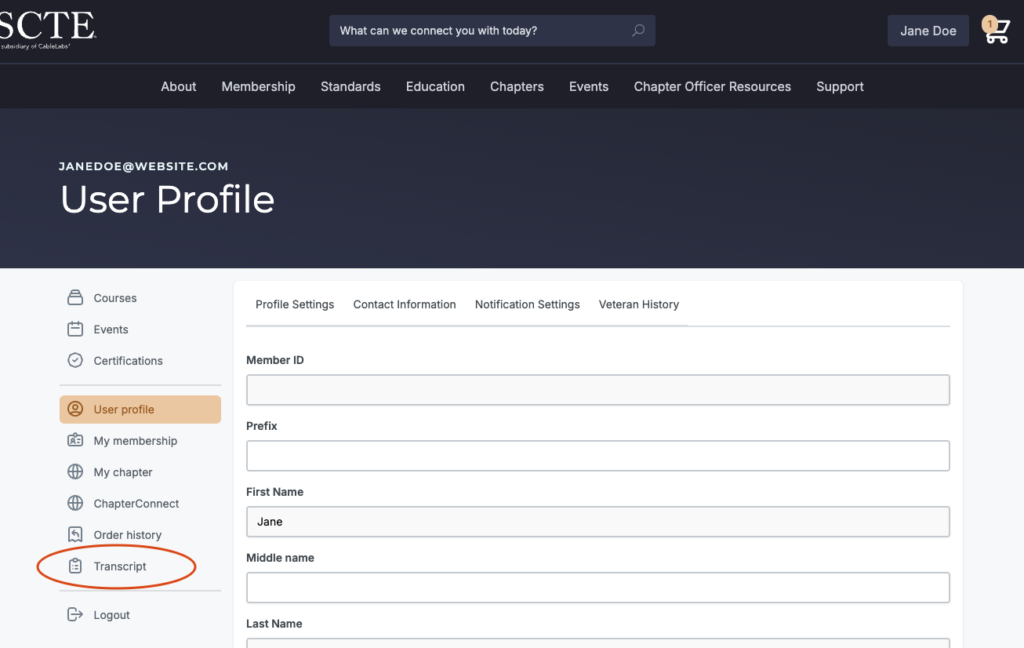Viewport: 1024px width, 648px height.
Task: Open the Notification Settings tab
Action: (527, 304)
